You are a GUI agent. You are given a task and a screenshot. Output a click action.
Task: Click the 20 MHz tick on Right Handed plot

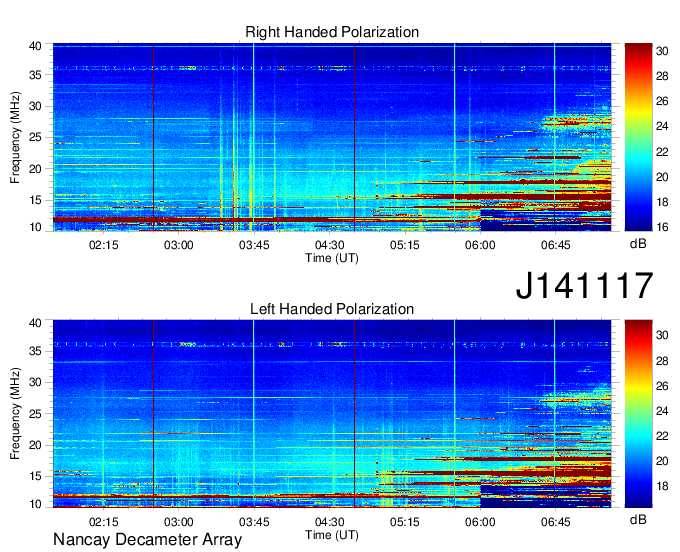point(36,169)
